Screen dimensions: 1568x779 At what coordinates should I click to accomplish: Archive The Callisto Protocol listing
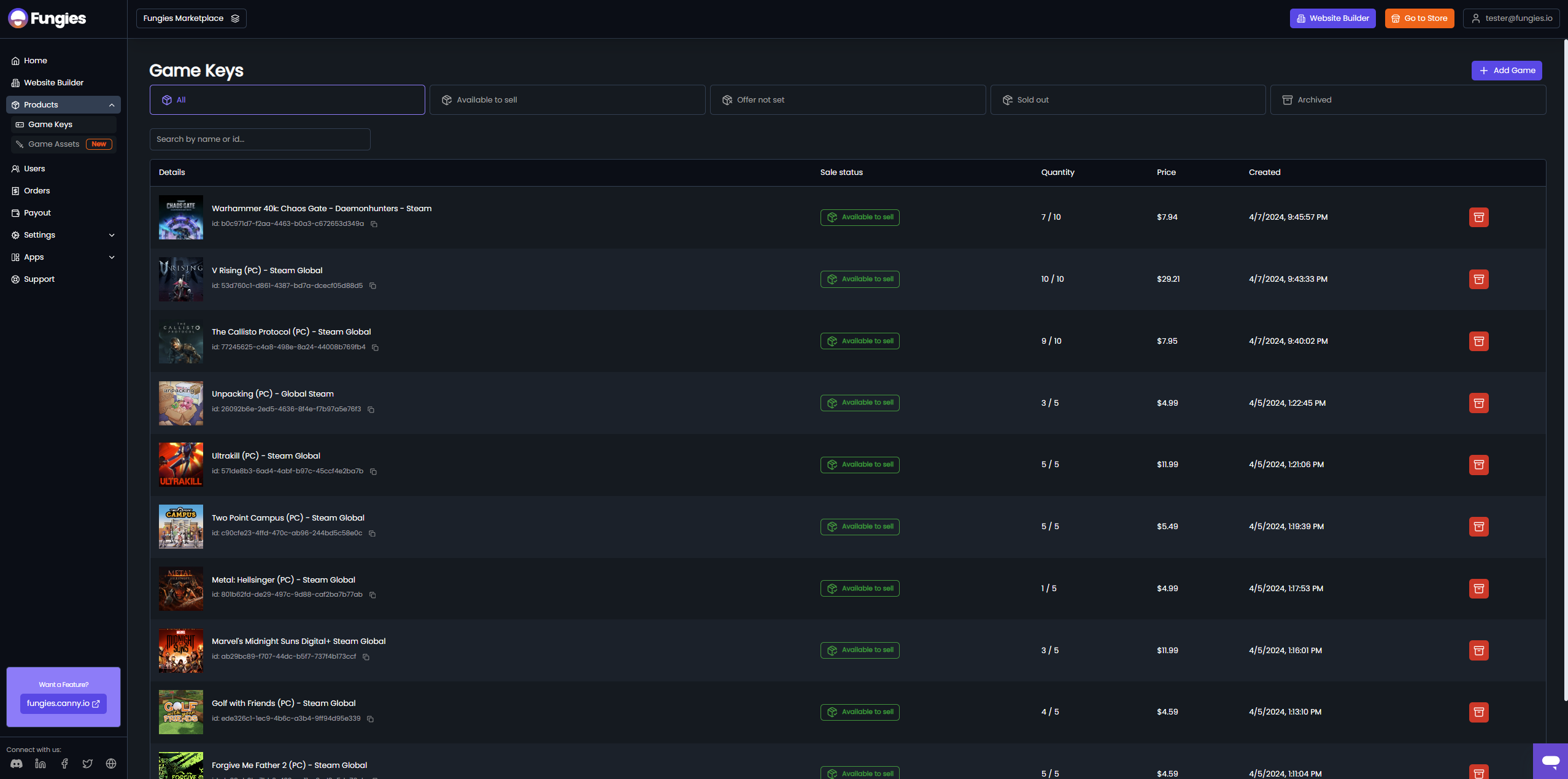coord(1478,341)
